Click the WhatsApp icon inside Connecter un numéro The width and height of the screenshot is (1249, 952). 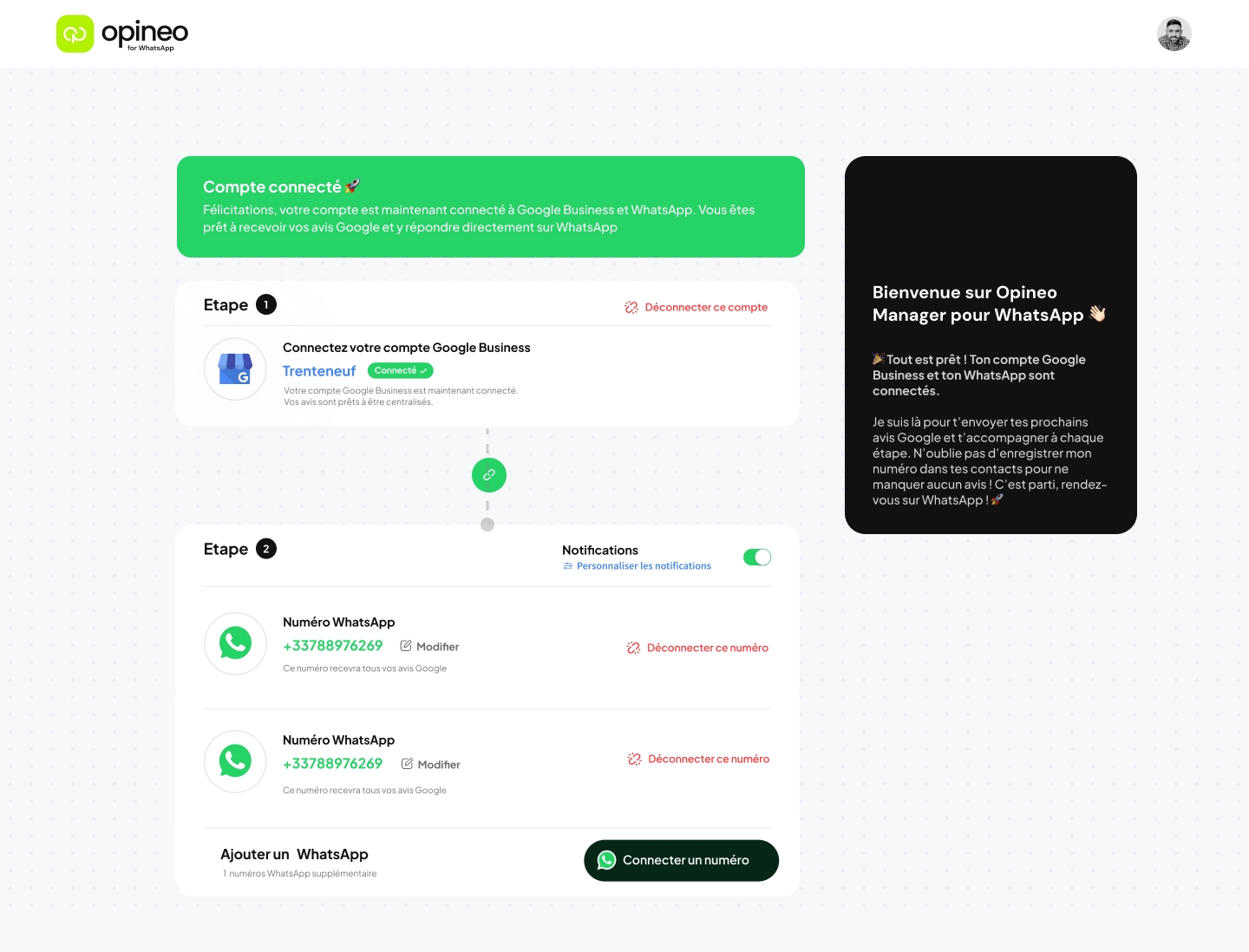[606, 860]
